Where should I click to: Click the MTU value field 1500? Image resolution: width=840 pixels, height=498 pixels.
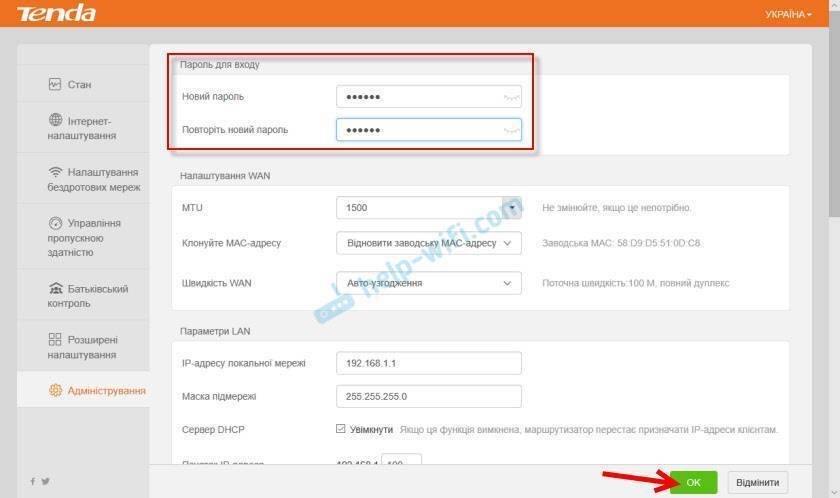pyautogui.click(x=419, y=208)
